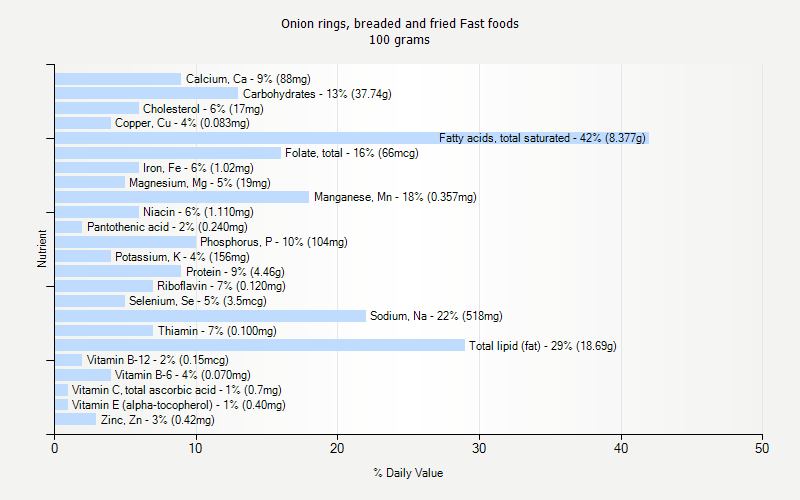Click the Manganese bar in the chart
The height and width of the screenshot is (500, 800).
[182, 197]
